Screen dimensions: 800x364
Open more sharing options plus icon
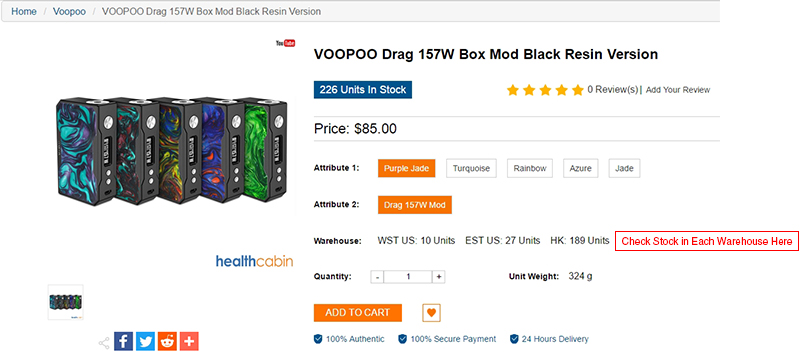pyautogui.click(x=189, y=342)
